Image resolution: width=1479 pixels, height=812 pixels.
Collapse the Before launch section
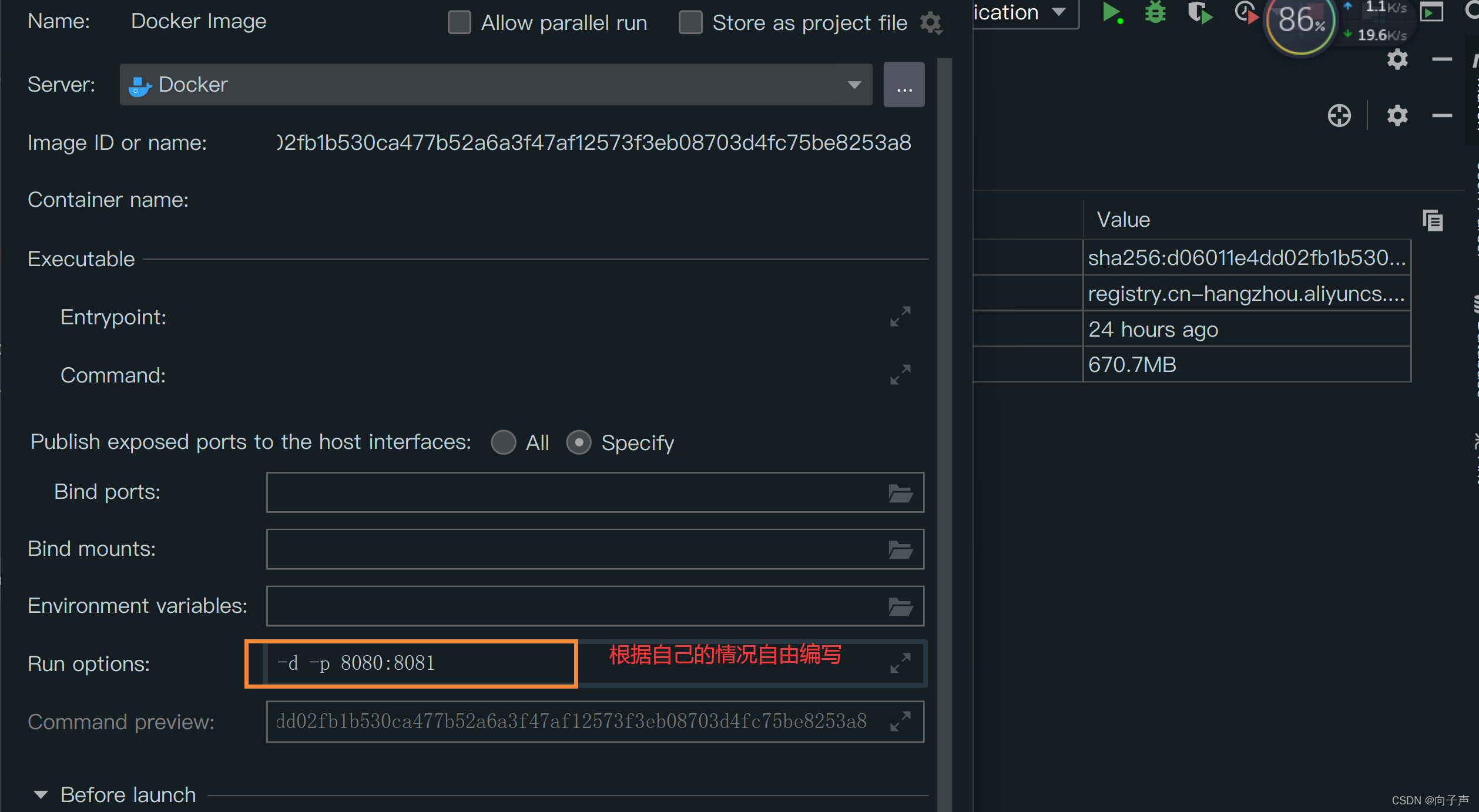[x=41, y=795]
